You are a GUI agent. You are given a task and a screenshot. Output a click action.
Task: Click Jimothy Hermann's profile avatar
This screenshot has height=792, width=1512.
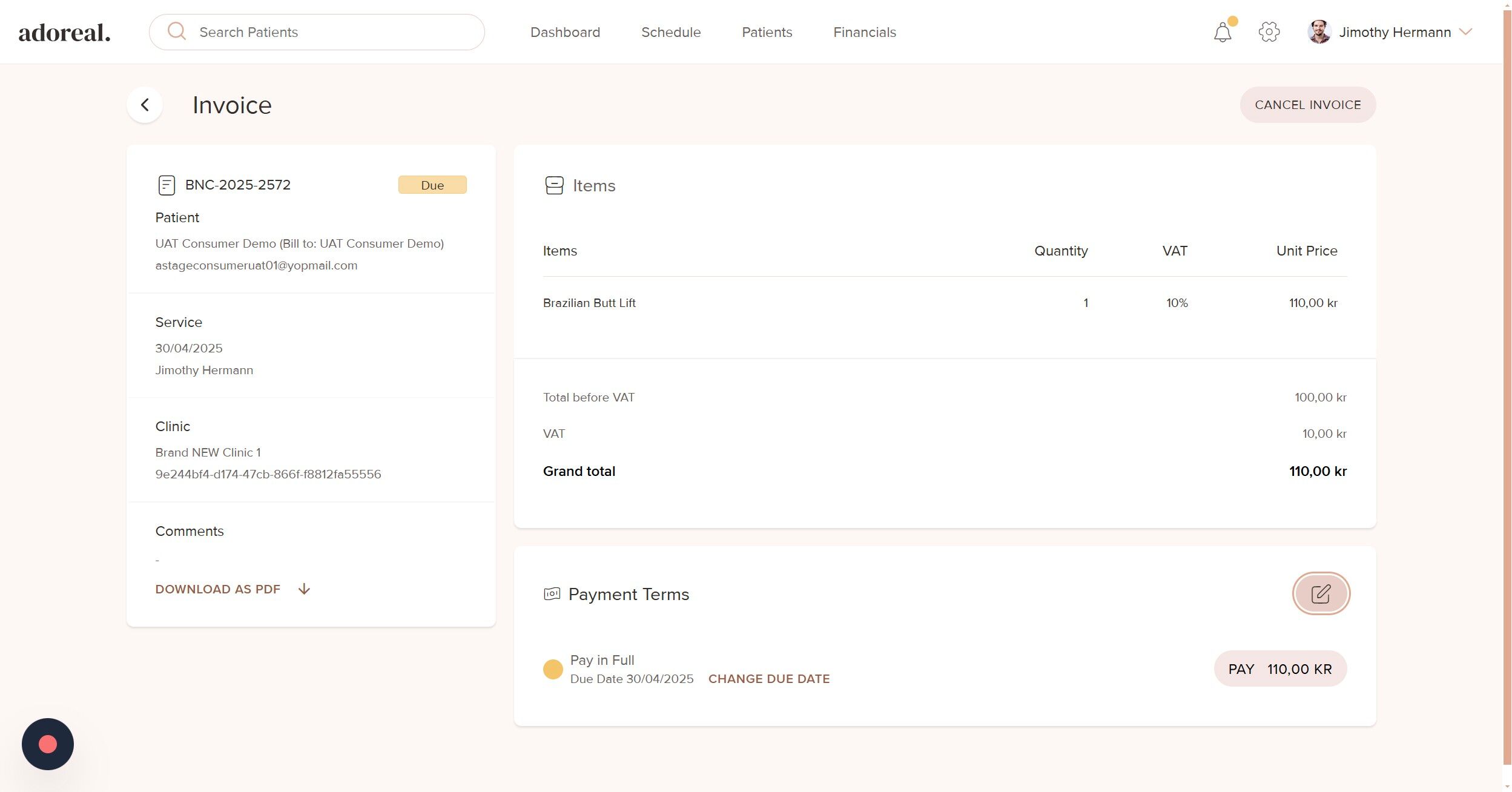coord(1319,32)
